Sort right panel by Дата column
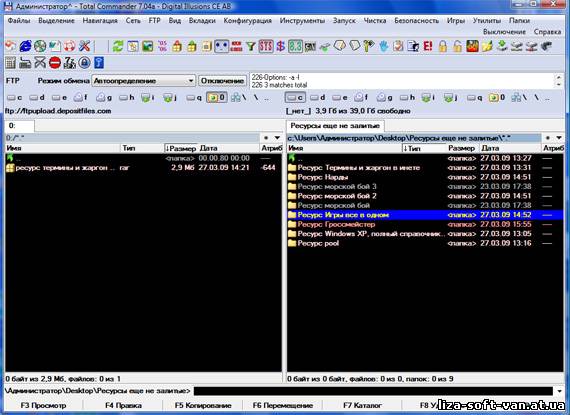The width and height of the screenshot is (570, 415). pos(510,148)
